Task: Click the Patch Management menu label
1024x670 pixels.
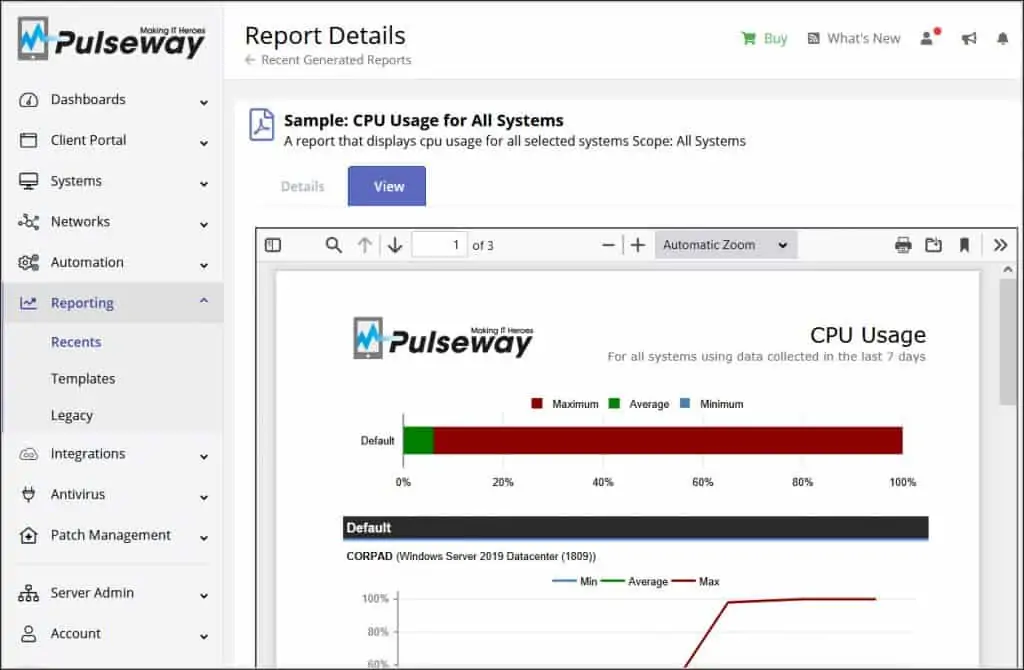Action: 110,535
